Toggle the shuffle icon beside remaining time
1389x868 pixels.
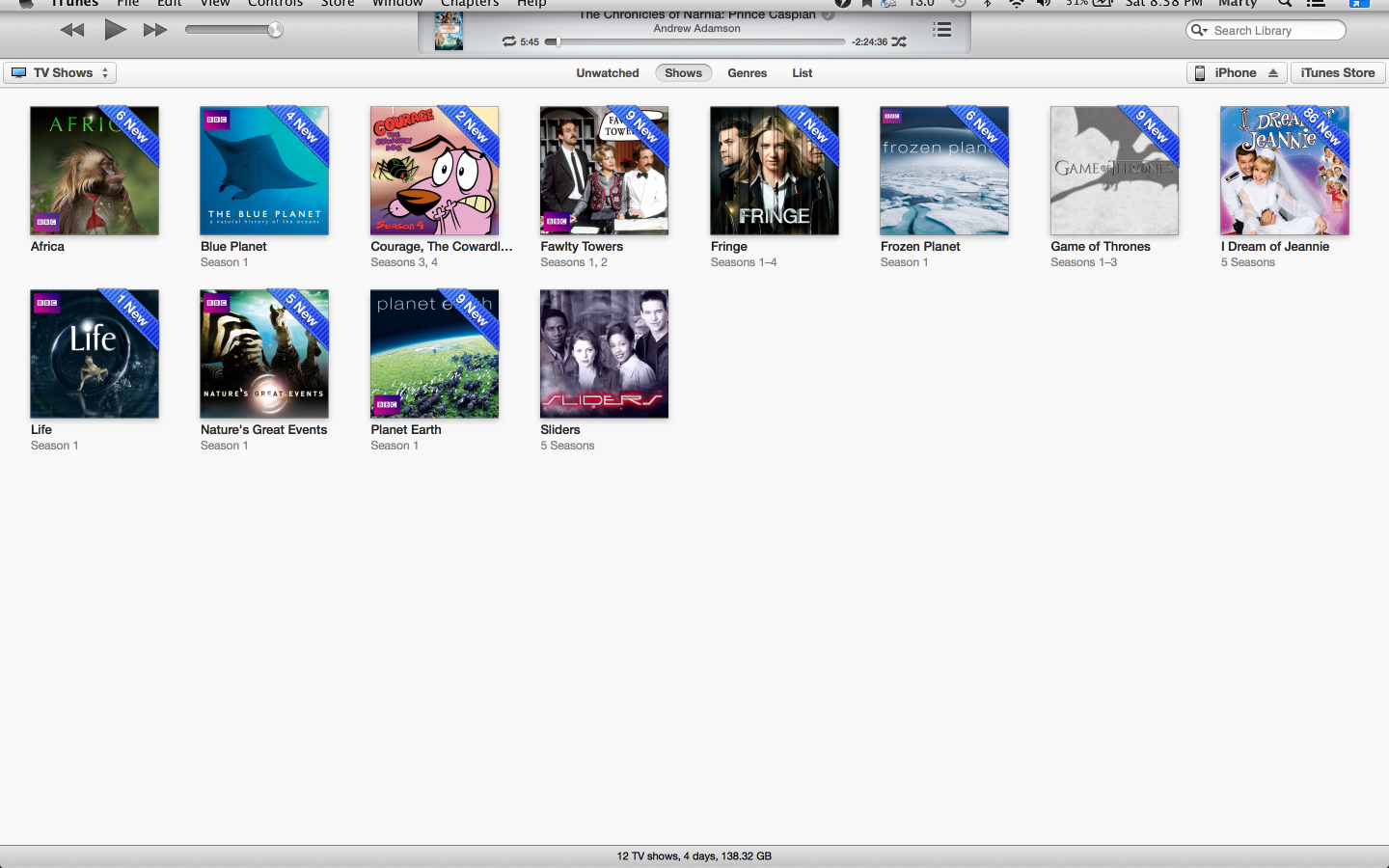(899, 41)
